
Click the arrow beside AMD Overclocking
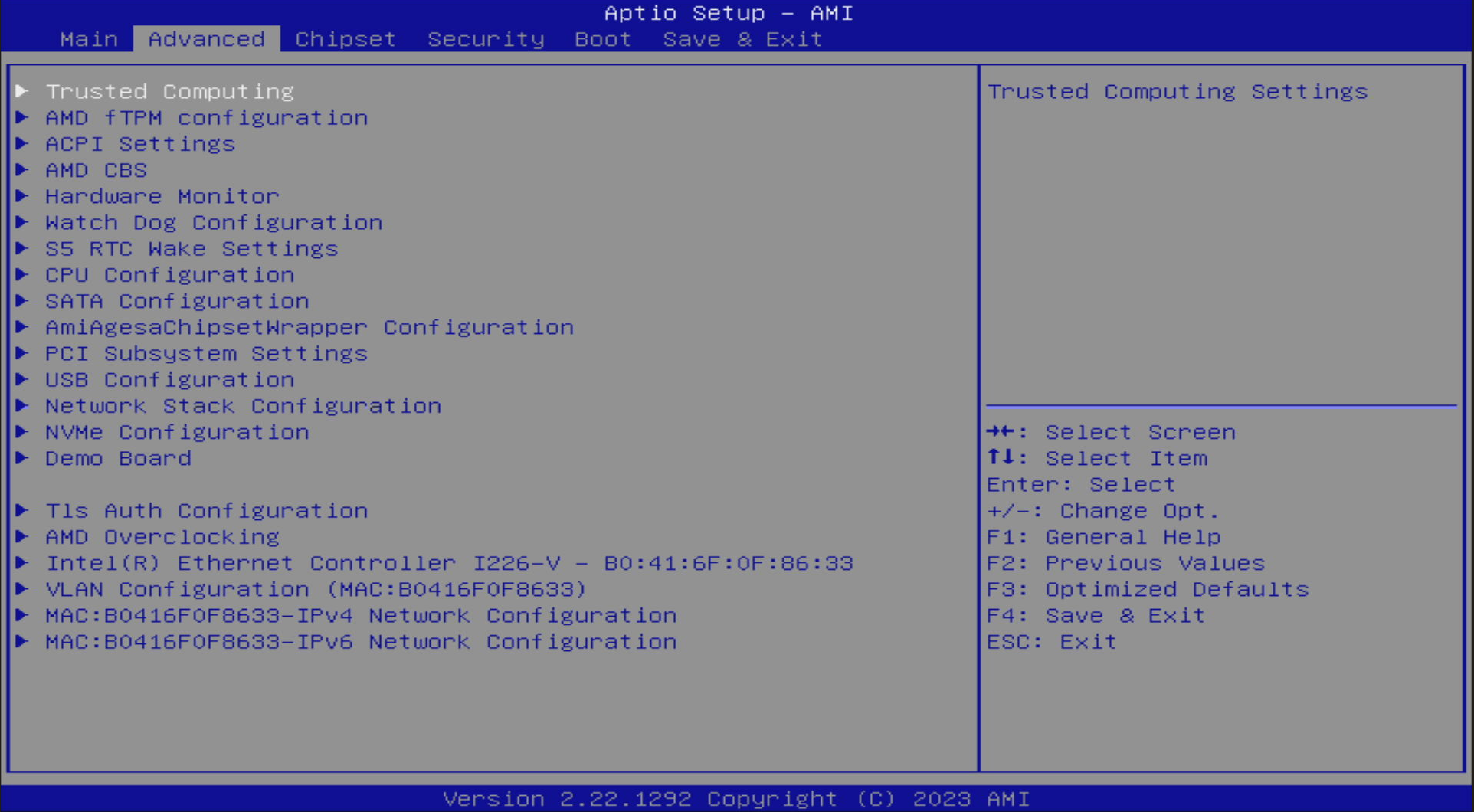(x=22, y=536)
